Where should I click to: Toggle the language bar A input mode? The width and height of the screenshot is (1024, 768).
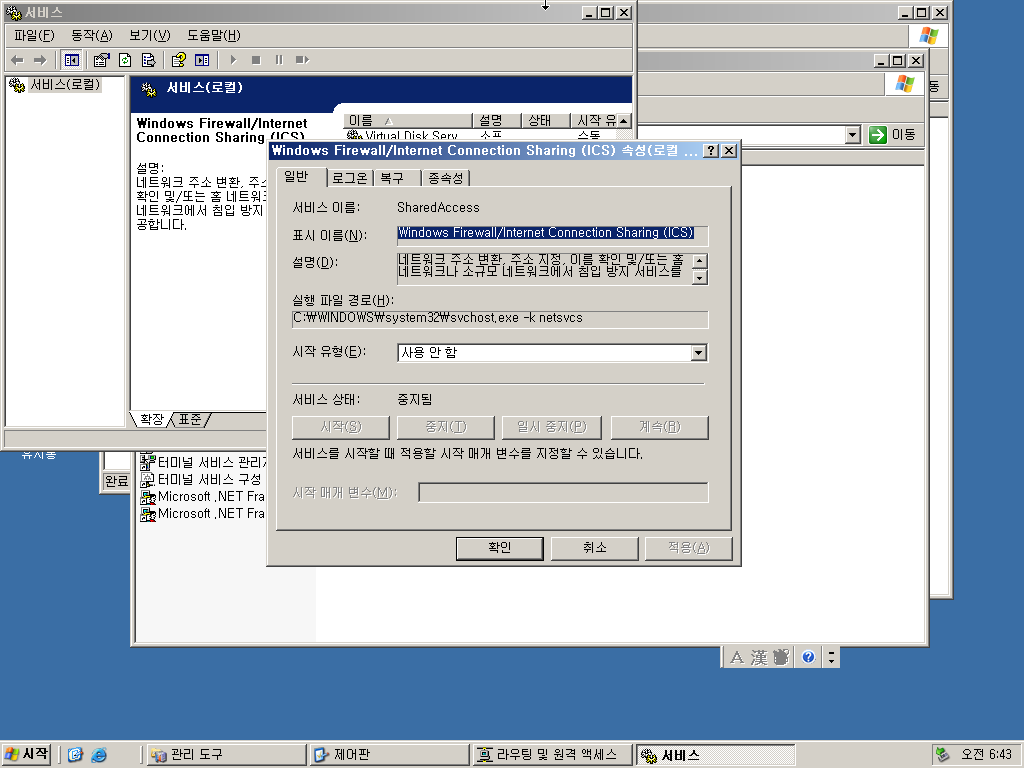[x=737, y=657]
